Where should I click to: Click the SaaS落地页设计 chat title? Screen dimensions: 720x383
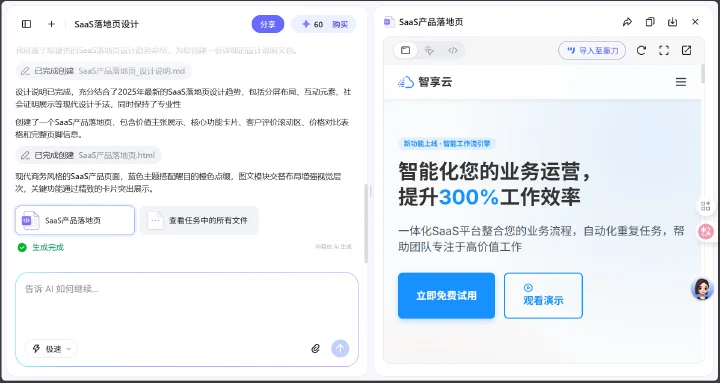pyautogui.click(x=107, y=24)
